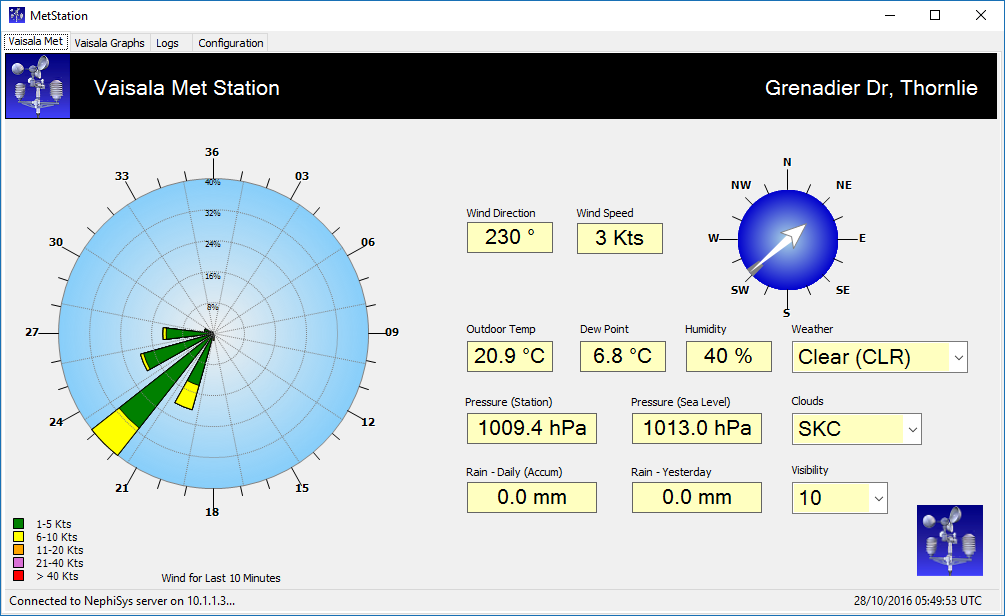Screen dimensions: 1005x616
Task: Click the 18 heading label on wind rose
Action: tap(212, 512)
